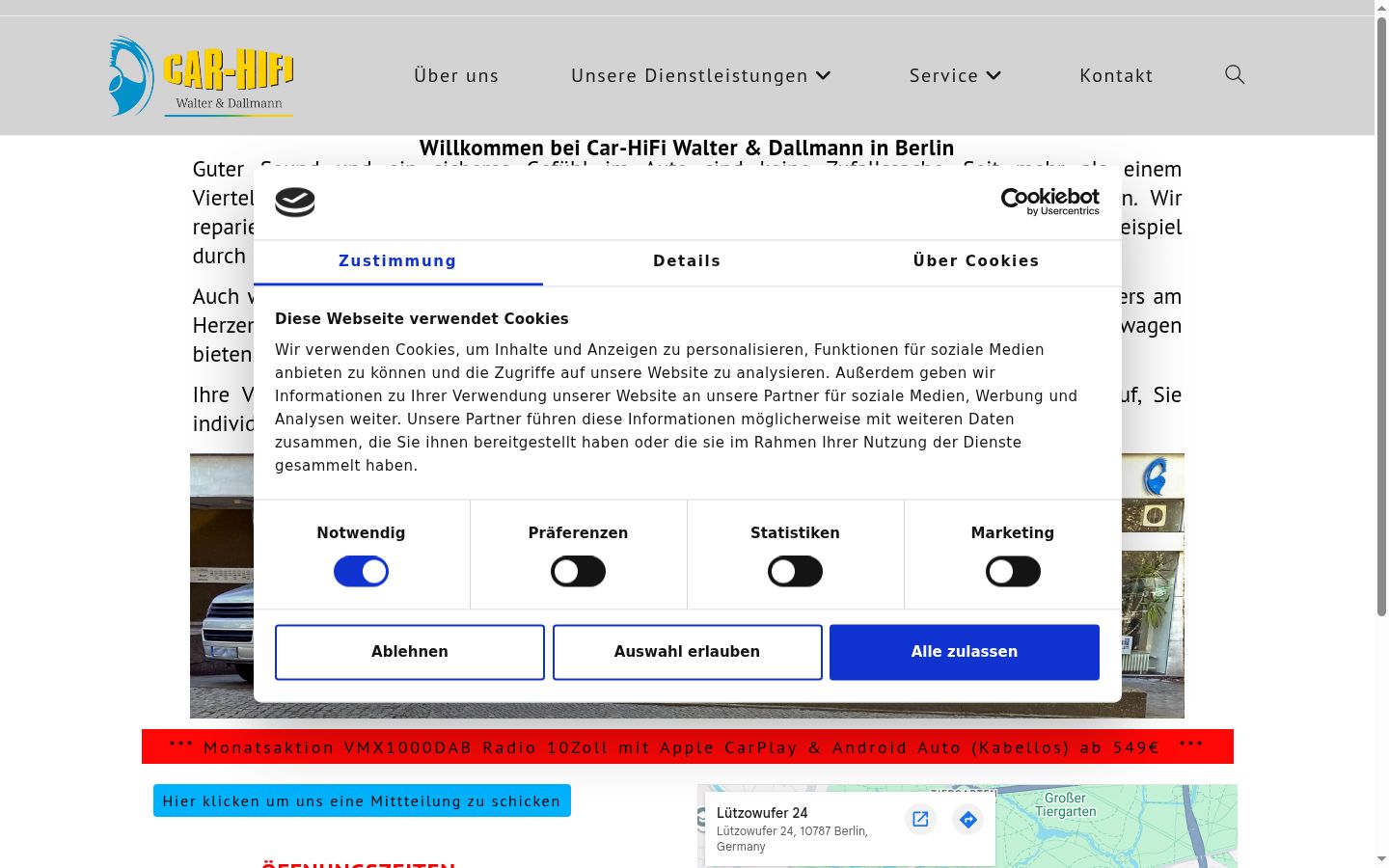Click the Car-HiFi Walter & Dallmann logo
The image size is (1389, 868).
[x=201, y=76]
